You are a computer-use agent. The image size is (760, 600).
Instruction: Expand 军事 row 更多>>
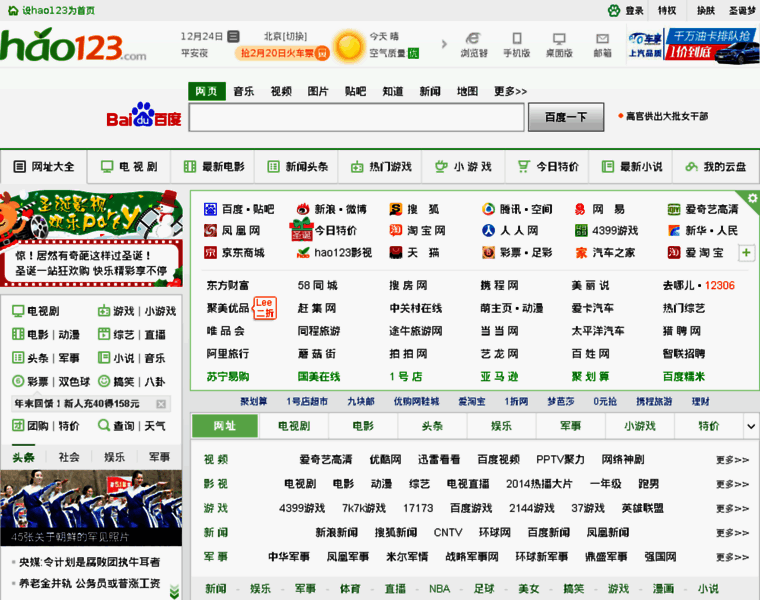(732, 556)
